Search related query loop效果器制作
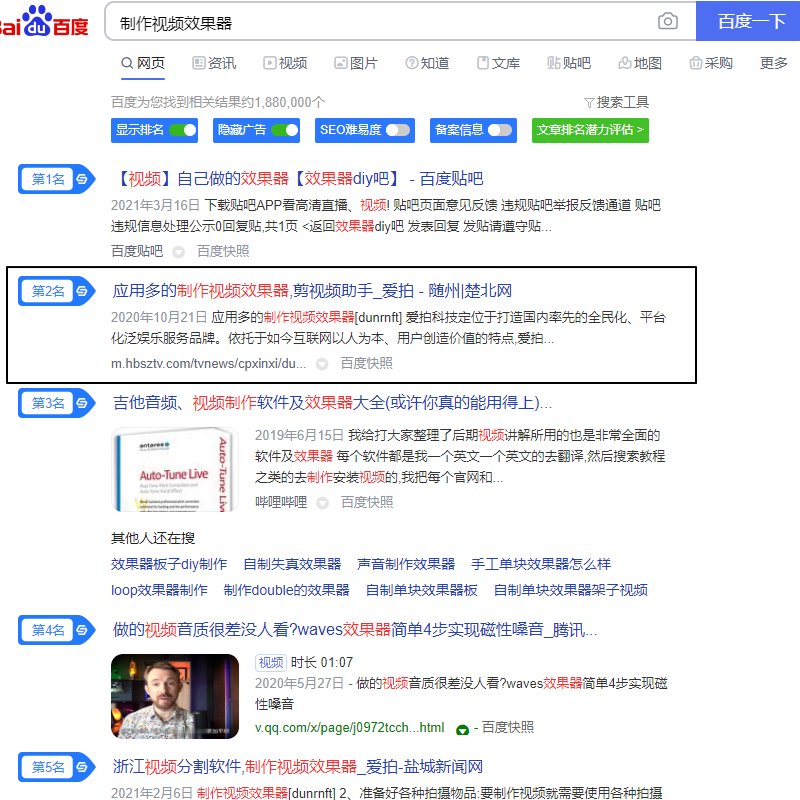The height and width of the screenshot is (800, 800). coord(159,590)
